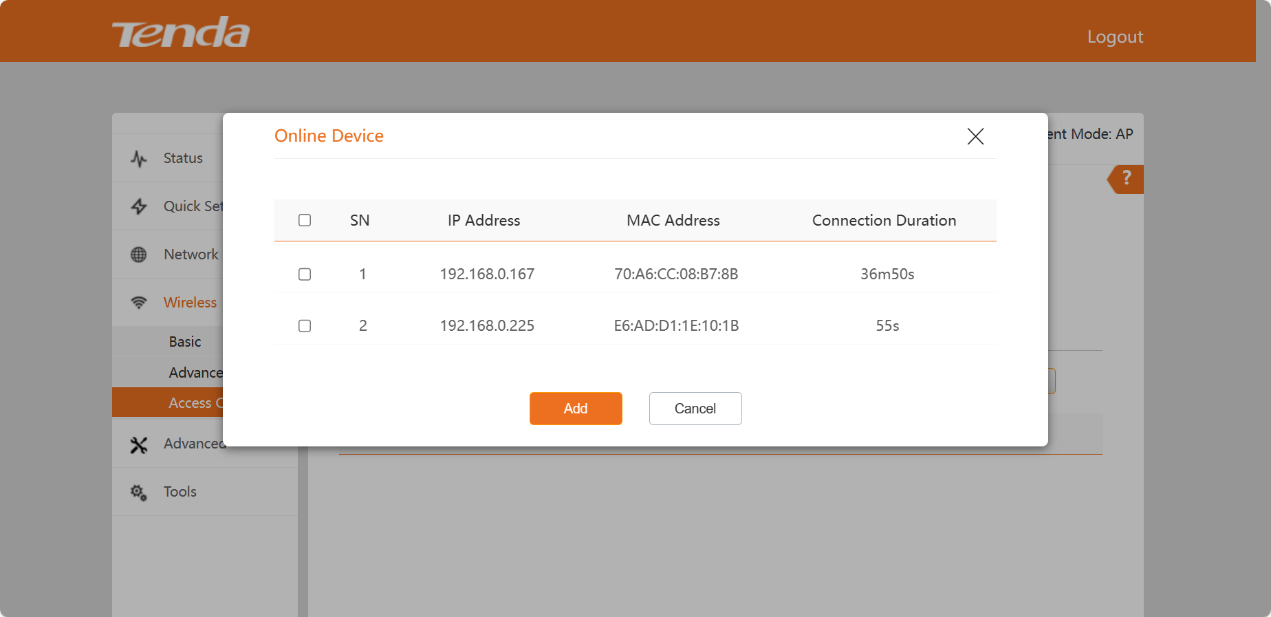Click the Status pulse icon

(x=139, y=159)
